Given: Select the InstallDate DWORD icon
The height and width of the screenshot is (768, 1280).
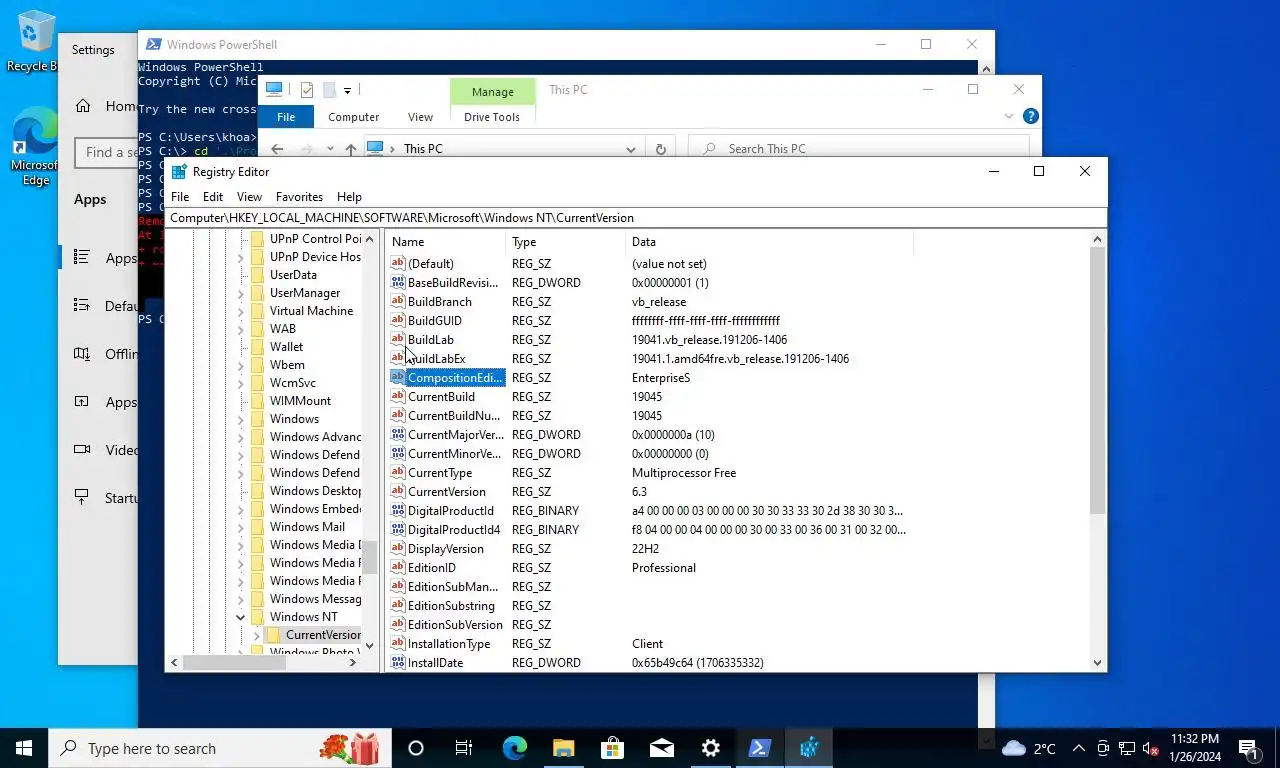Looking at the screenshot, I should [x=398, y=663].
